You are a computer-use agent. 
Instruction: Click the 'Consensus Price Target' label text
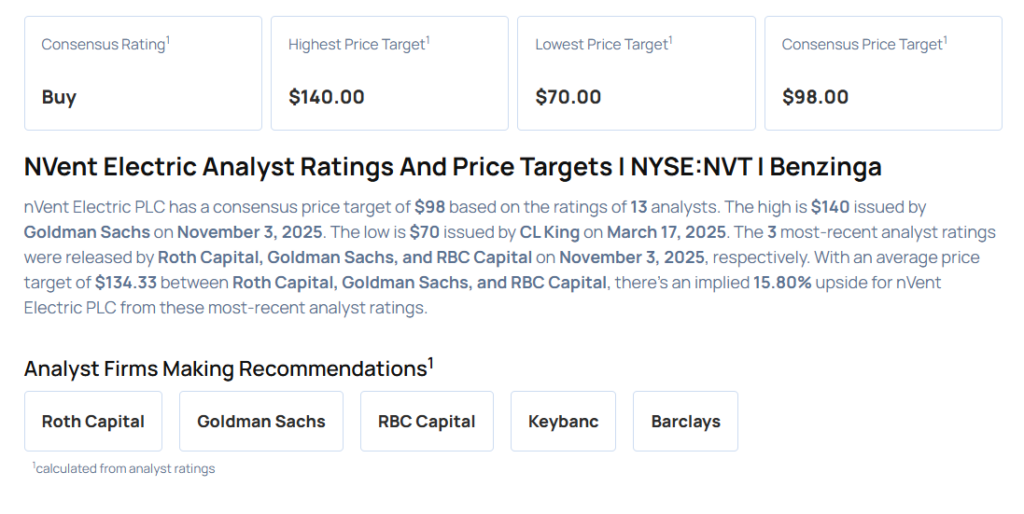pos(862,45)
